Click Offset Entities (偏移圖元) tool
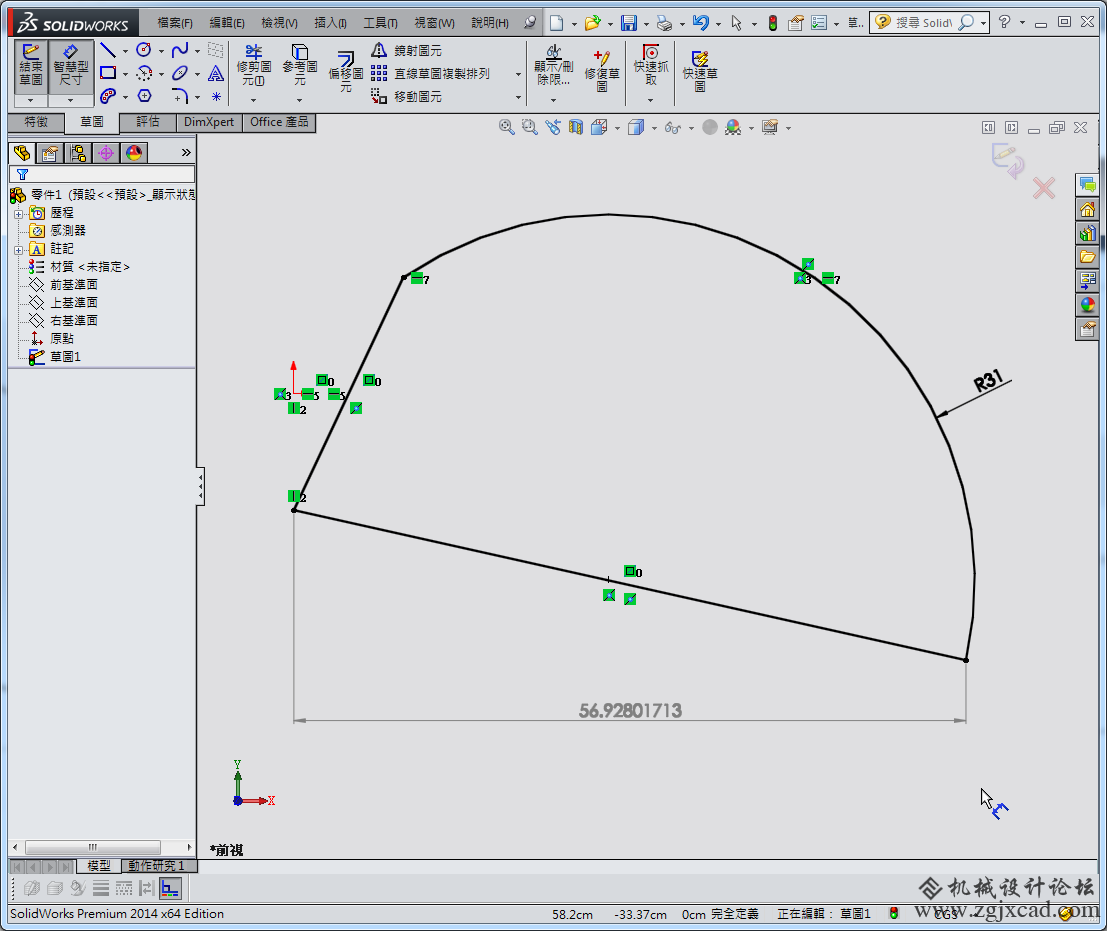The height and width of the screenshot is (931, 1107). 346,72
